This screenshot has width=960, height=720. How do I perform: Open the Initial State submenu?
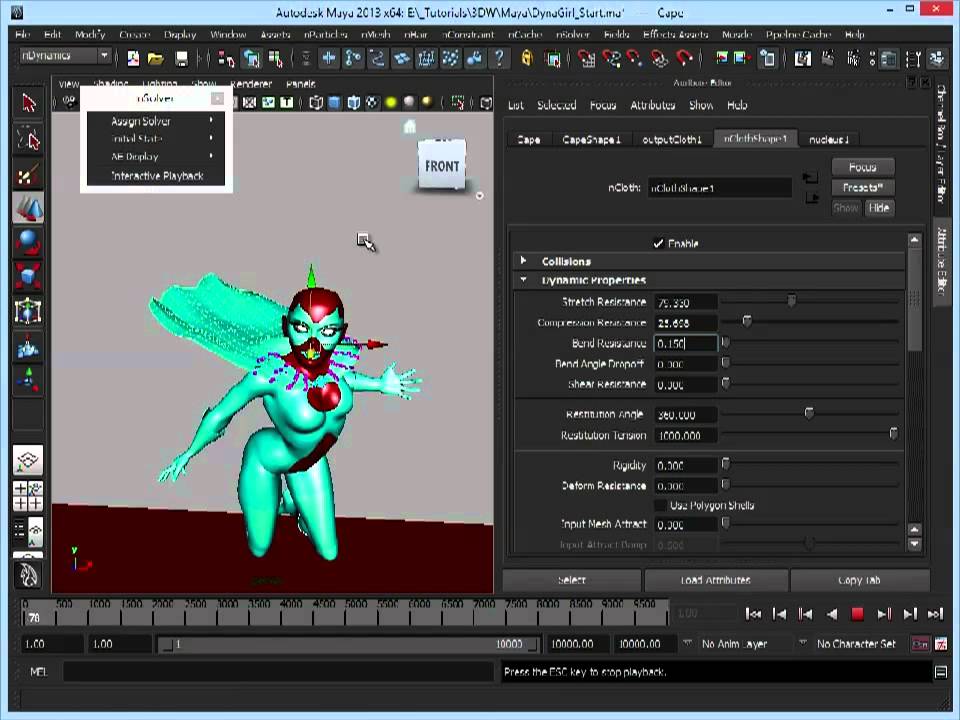click(156, 139)
